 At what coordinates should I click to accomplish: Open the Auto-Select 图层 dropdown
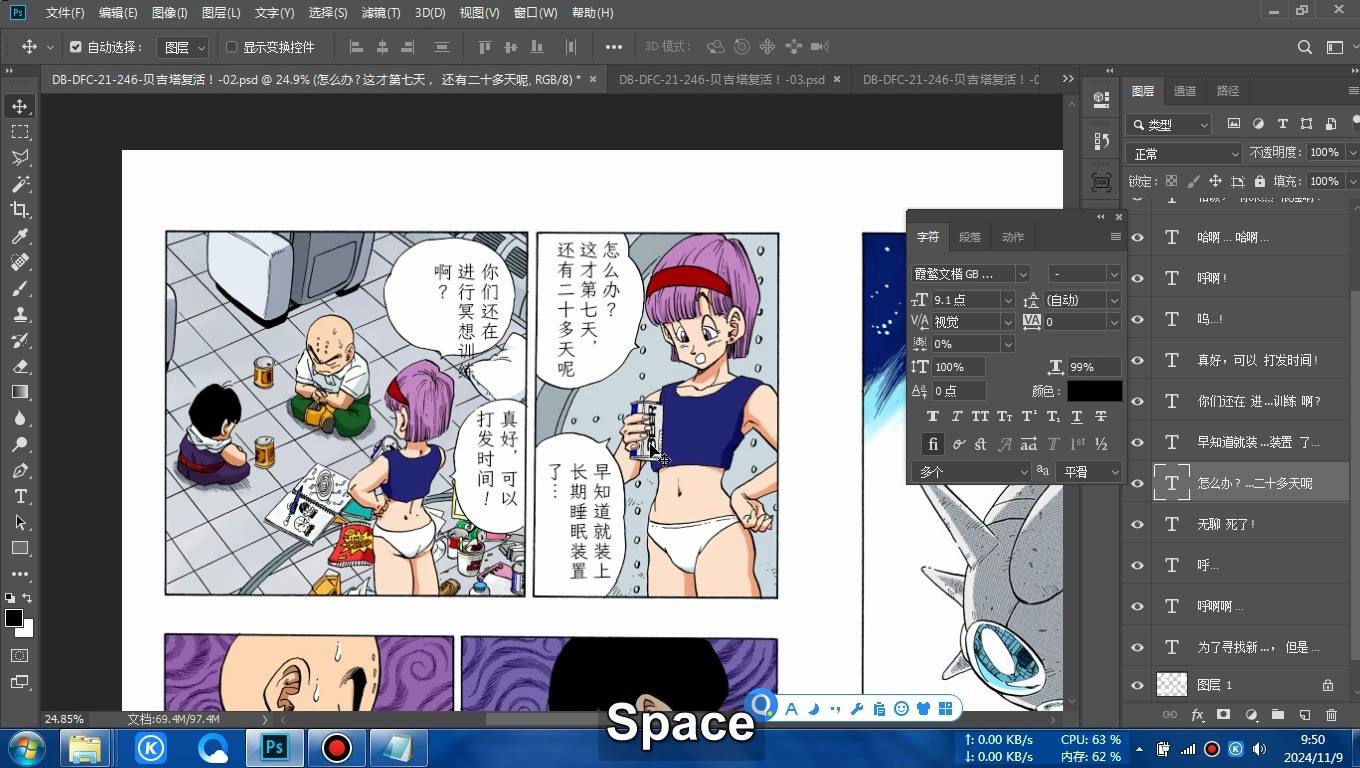click(183, 47)
